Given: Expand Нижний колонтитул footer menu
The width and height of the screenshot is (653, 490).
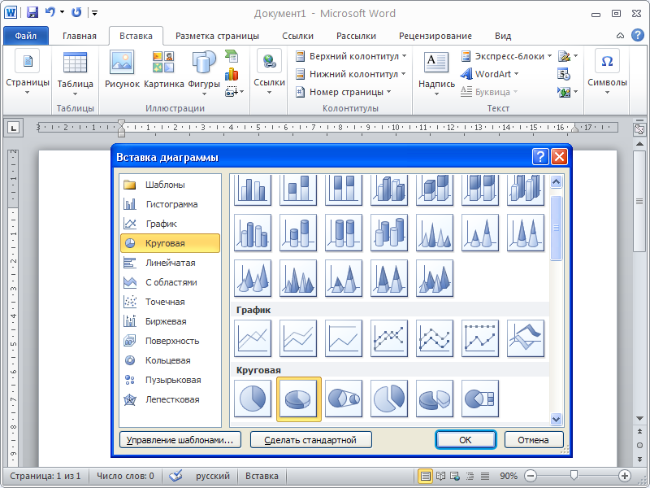Looking at the screenshot, I should (x=351, y=74).
